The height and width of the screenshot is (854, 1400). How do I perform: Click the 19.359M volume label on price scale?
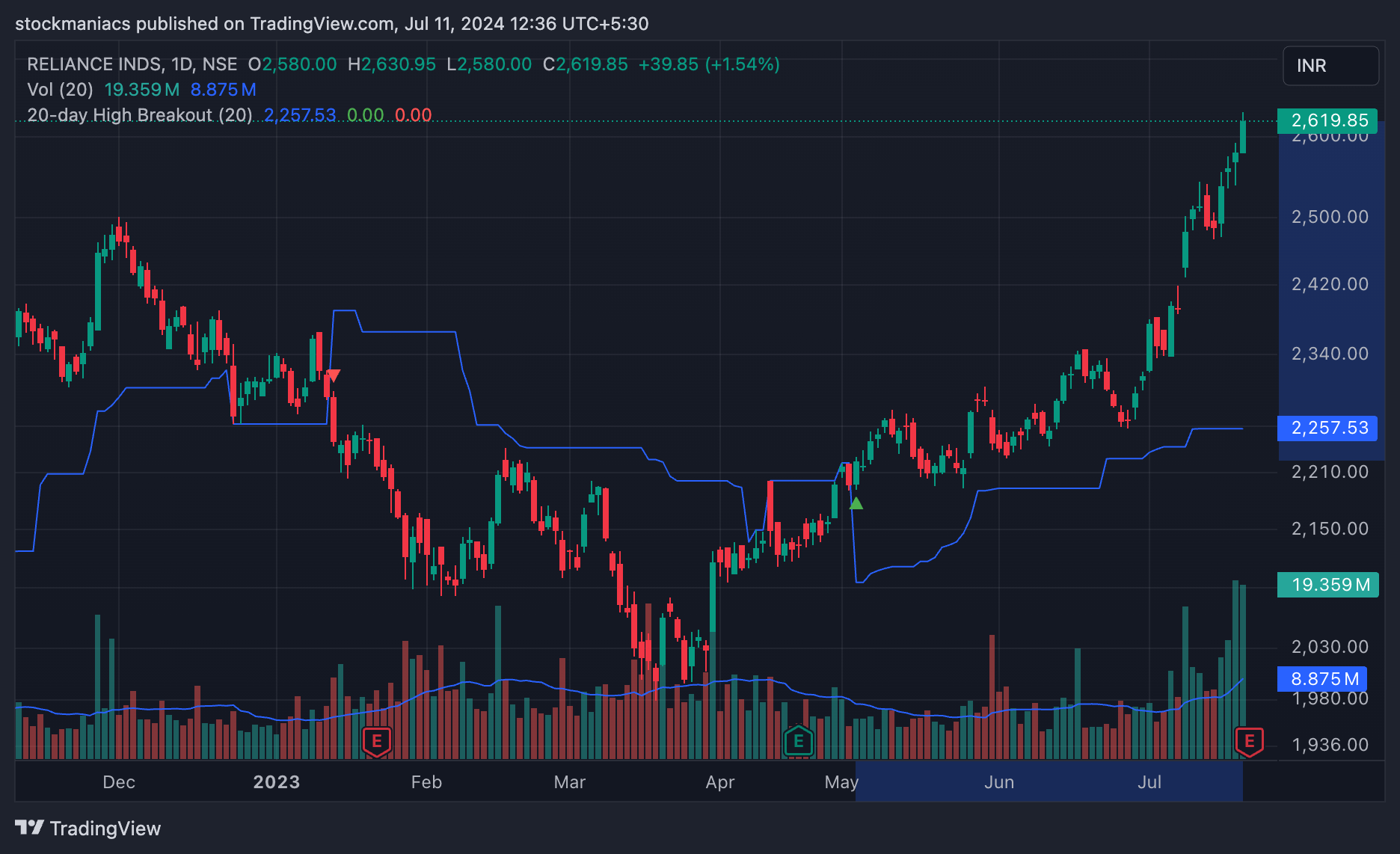(x=1328, y=585)
